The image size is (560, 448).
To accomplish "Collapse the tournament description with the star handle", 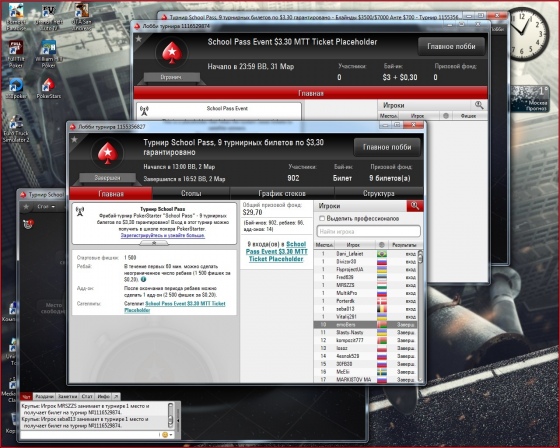I will (x=154, y=243).
